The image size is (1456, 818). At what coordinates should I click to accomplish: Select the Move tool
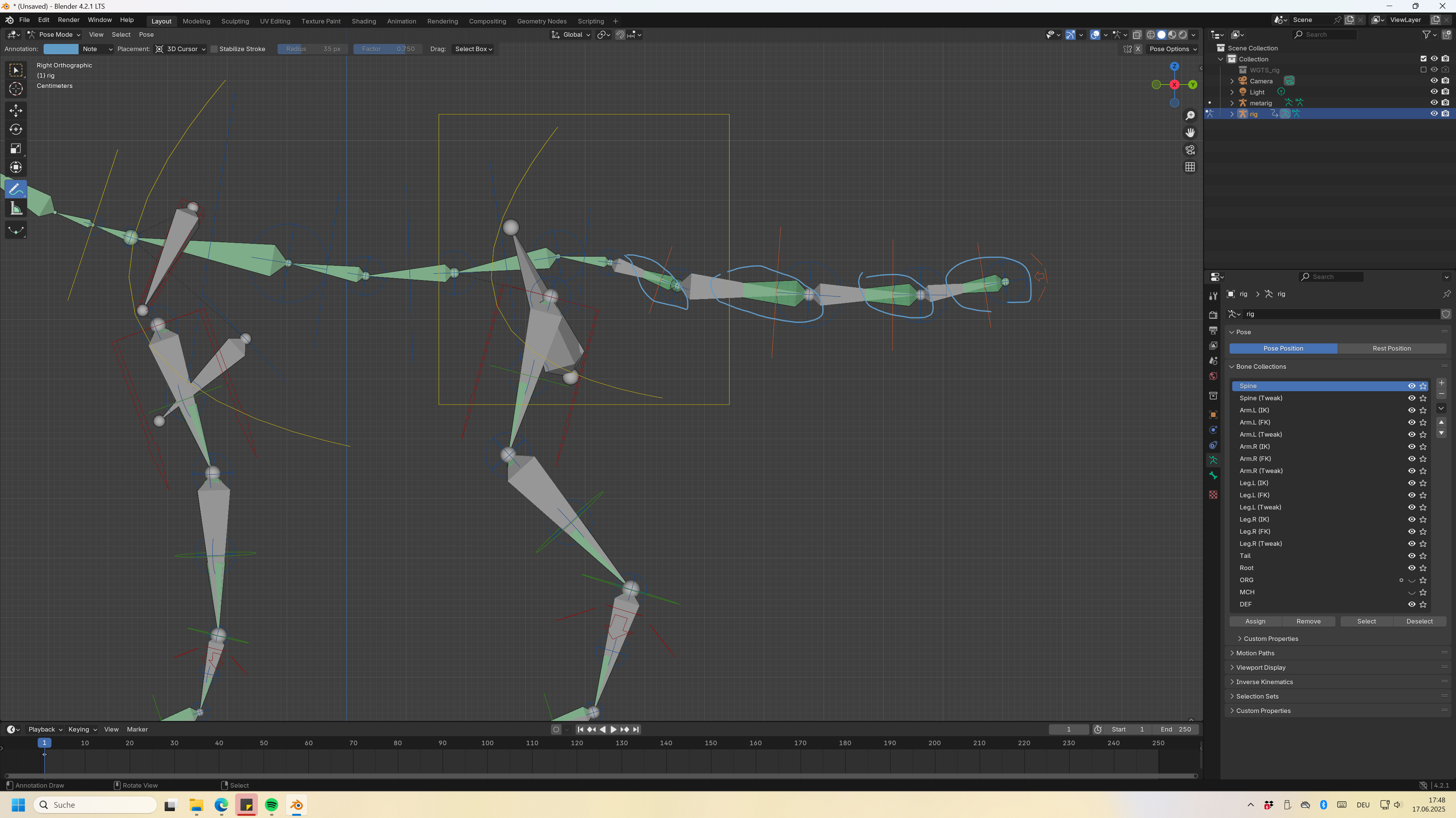click(16, 110)
